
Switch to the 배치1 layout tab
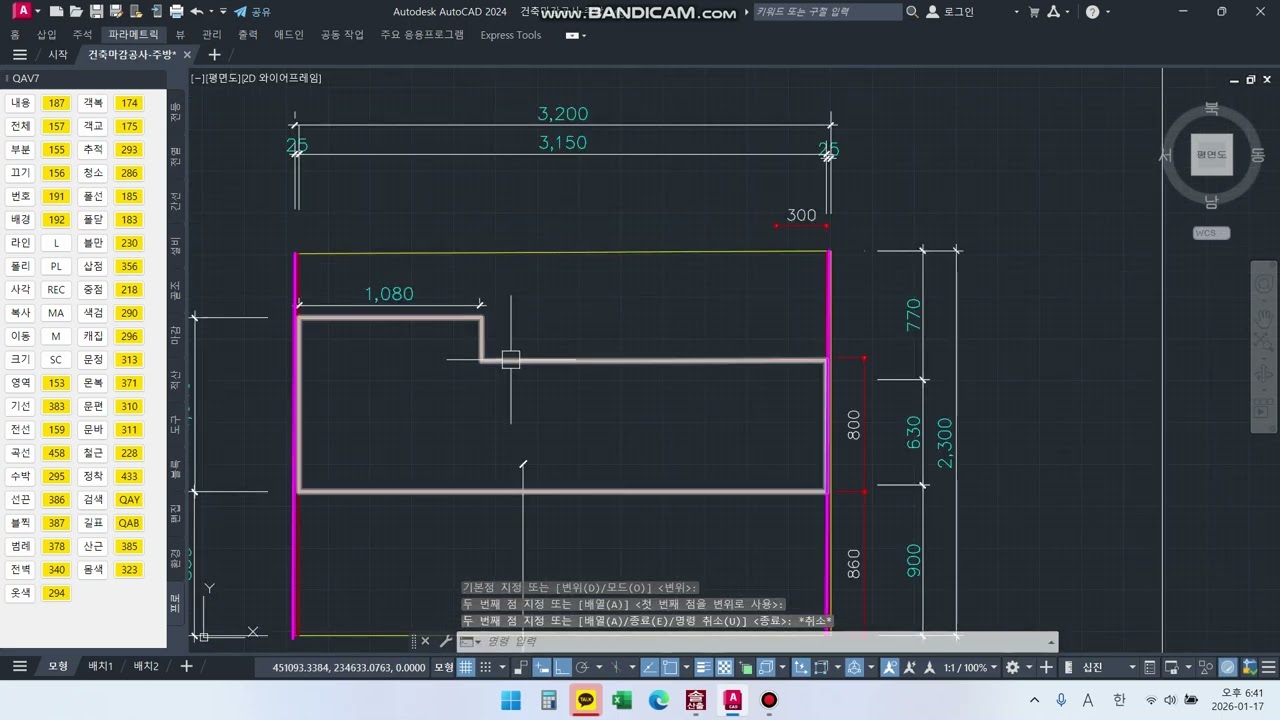100,667
